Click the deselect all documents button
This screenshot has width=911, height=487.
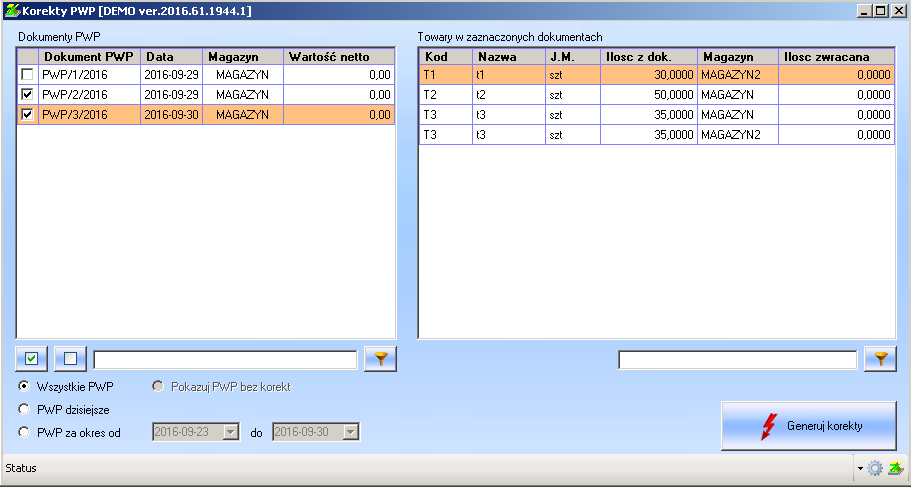tap(70, 358)
